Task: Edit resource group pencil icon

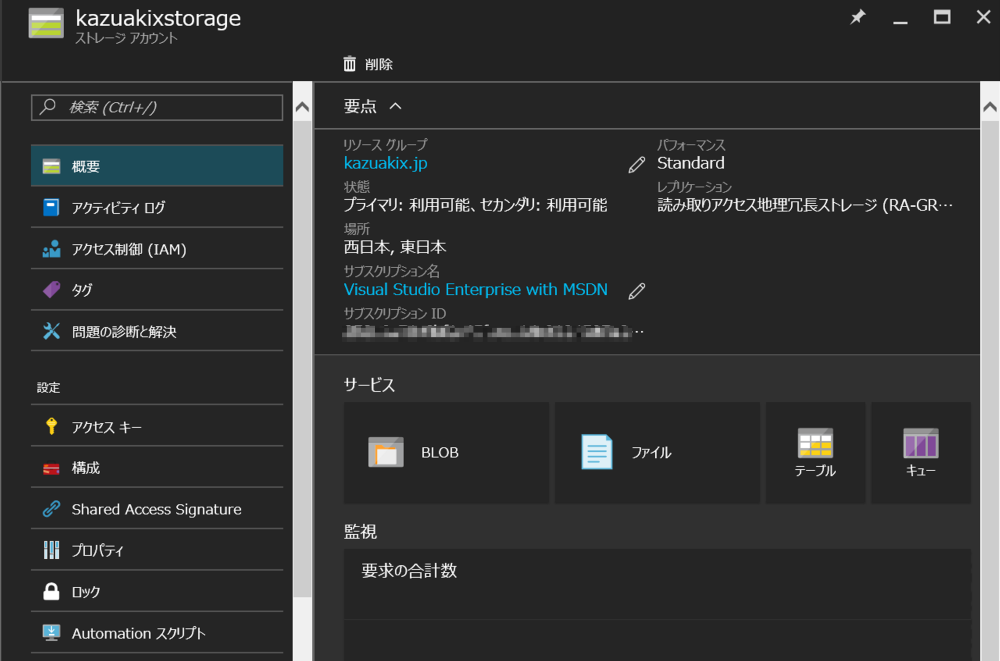Action: 637,165
